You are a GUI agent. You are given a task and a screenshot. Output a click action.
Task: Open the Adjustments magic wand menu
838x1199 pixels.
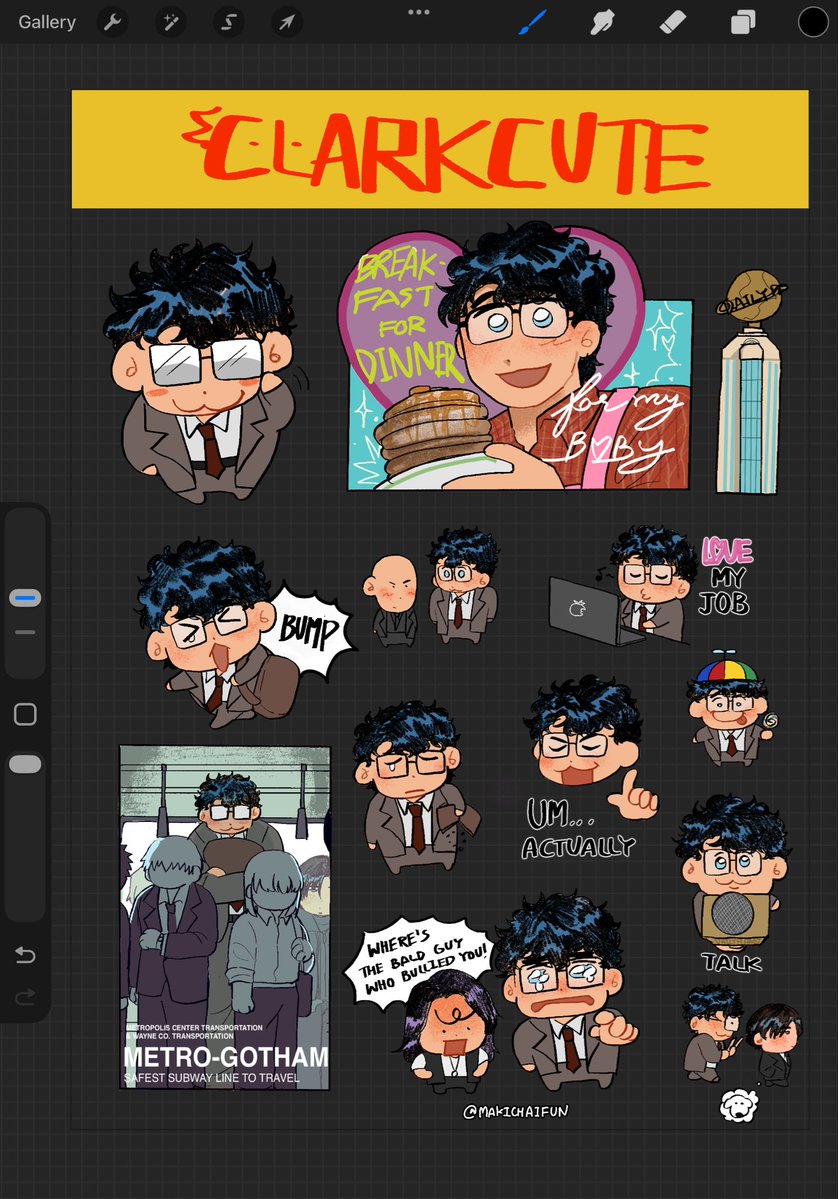click(x=171, y=22)
